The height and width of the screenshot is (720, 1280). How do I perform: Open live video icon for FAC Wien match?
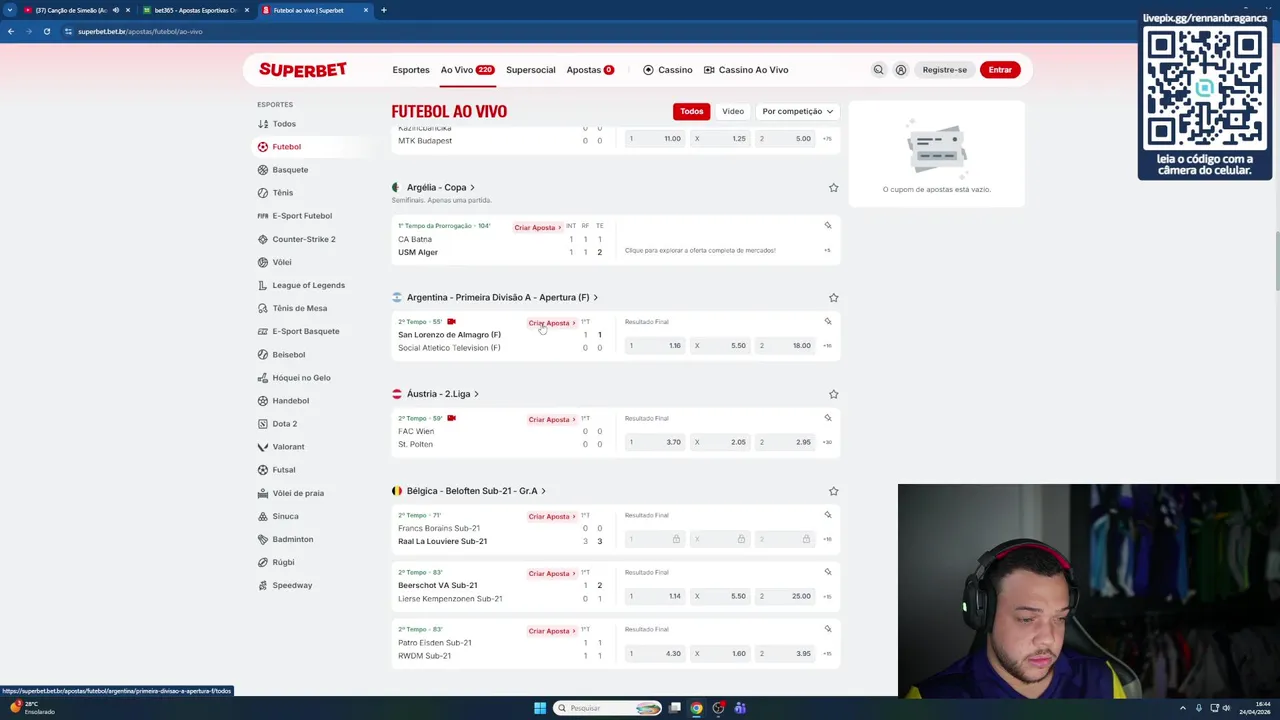tap(451, 418)
